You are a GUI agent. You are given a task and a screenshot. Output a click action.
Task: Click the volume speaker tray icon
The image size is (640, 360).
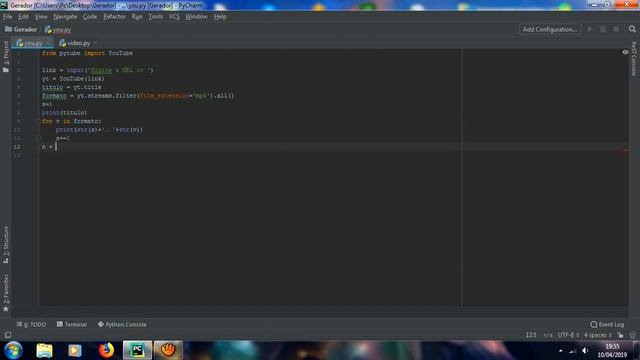tap(585, 351)
